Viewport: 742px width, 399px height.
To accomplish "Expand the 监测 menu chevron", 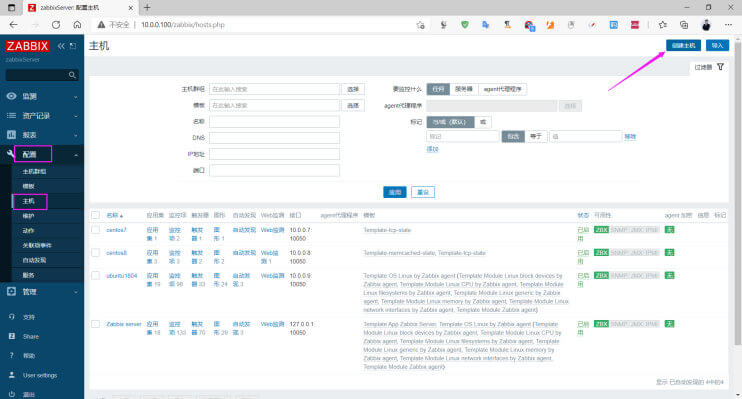I will (x=76, y=97).
